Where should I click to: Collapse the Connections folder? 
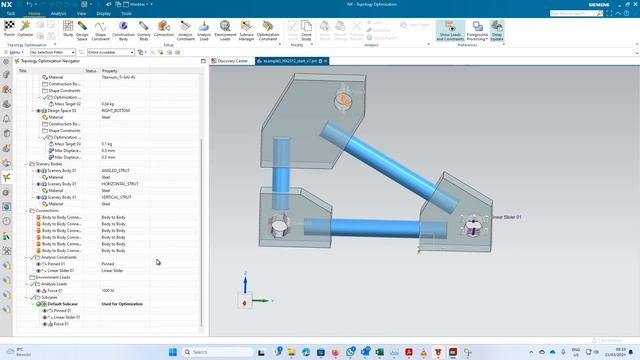coord(27,211)
